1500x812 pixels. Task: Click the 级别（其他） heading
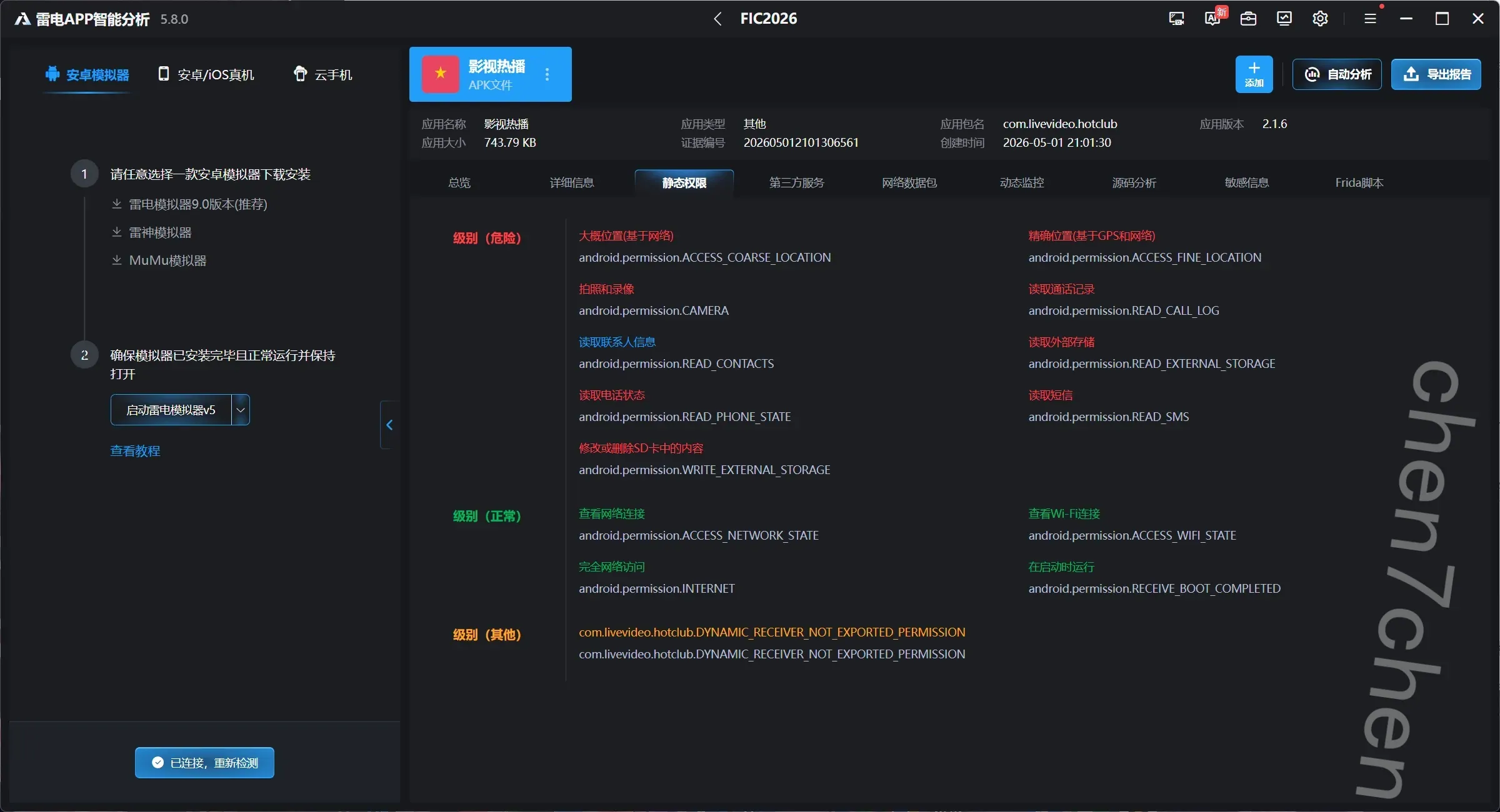pyautogui.click(x=487, y=635)
